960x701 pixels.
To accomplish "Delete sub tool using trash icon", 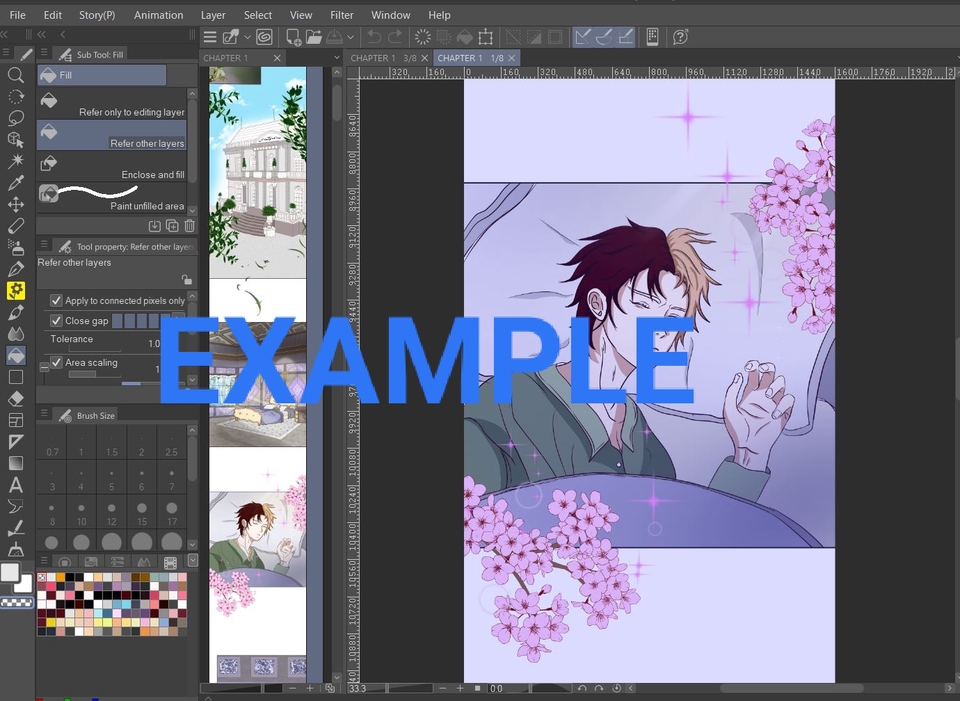I will click(189, 227).
